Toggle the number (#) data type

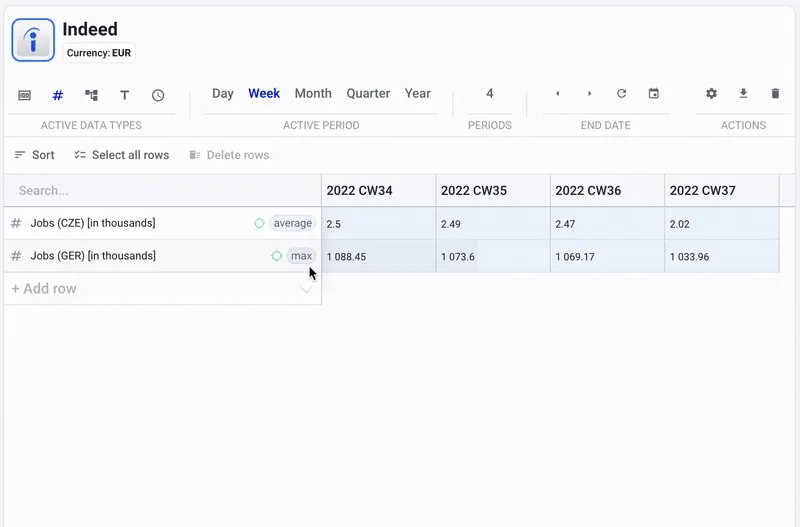58,95
